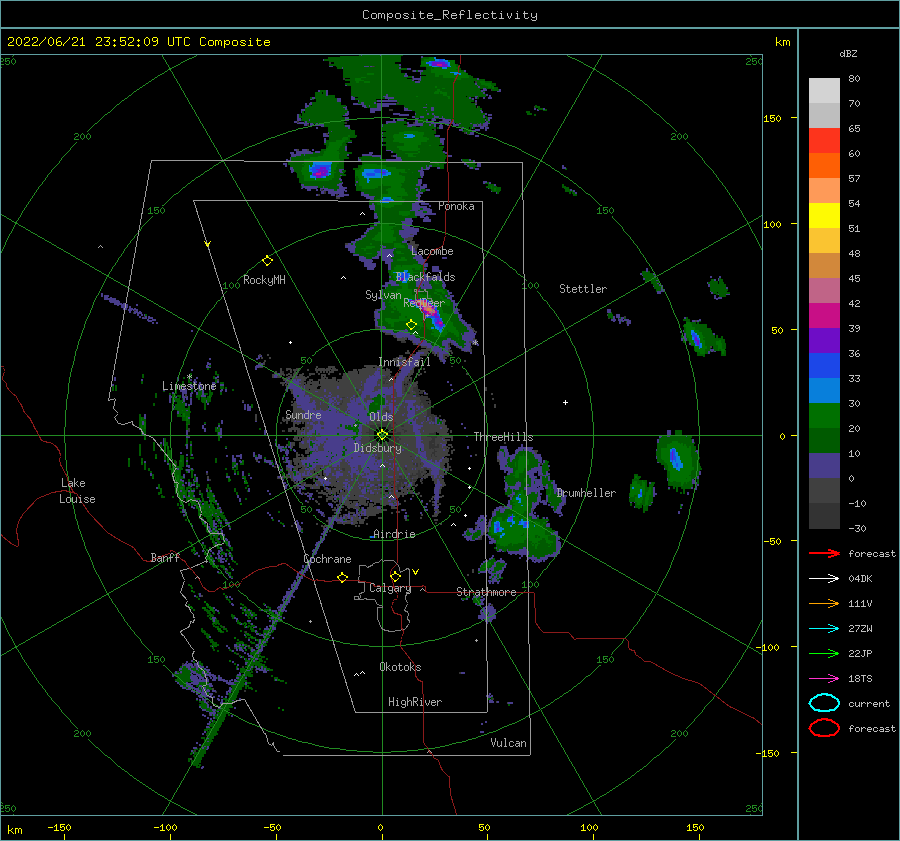
Task: Click the white plus marker east of ThreeHills
Action: pyautogui.click(x=565, y=402)
